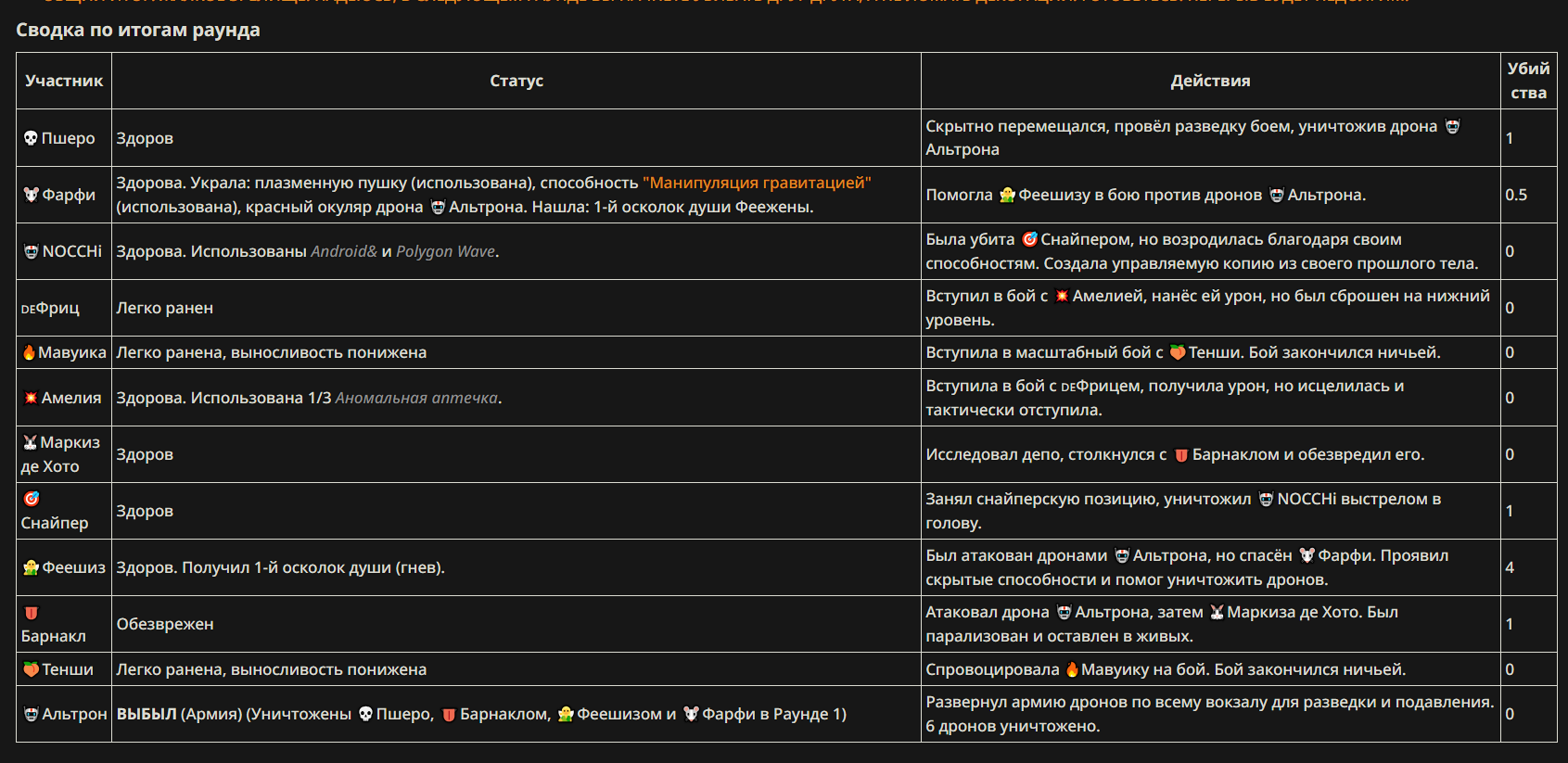Click the kill count 1 in Пшеро's row
The height and width of the screenshot is (763, 1568).
pos(1510,138)
